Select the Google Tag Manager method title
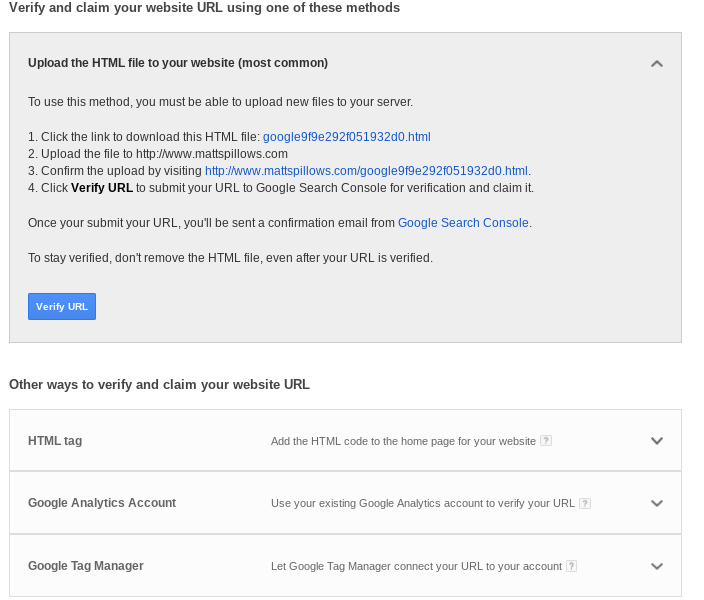 click(86, 566)
